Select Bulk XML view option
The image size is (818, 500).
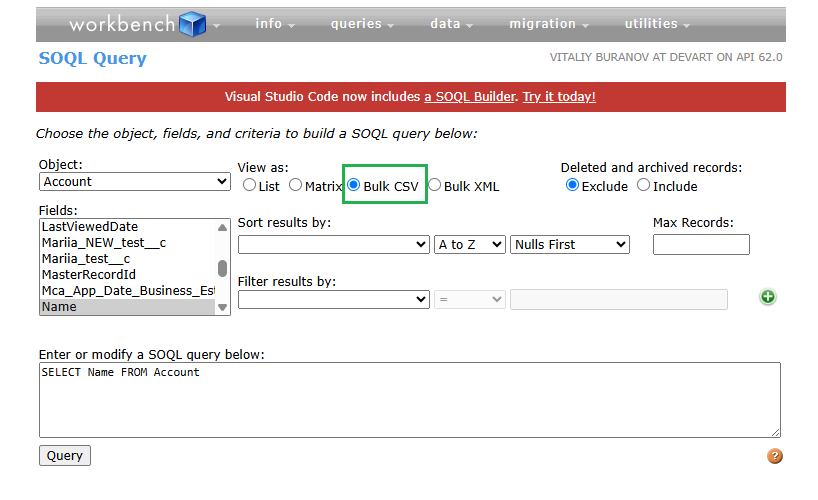pos(435,185)
